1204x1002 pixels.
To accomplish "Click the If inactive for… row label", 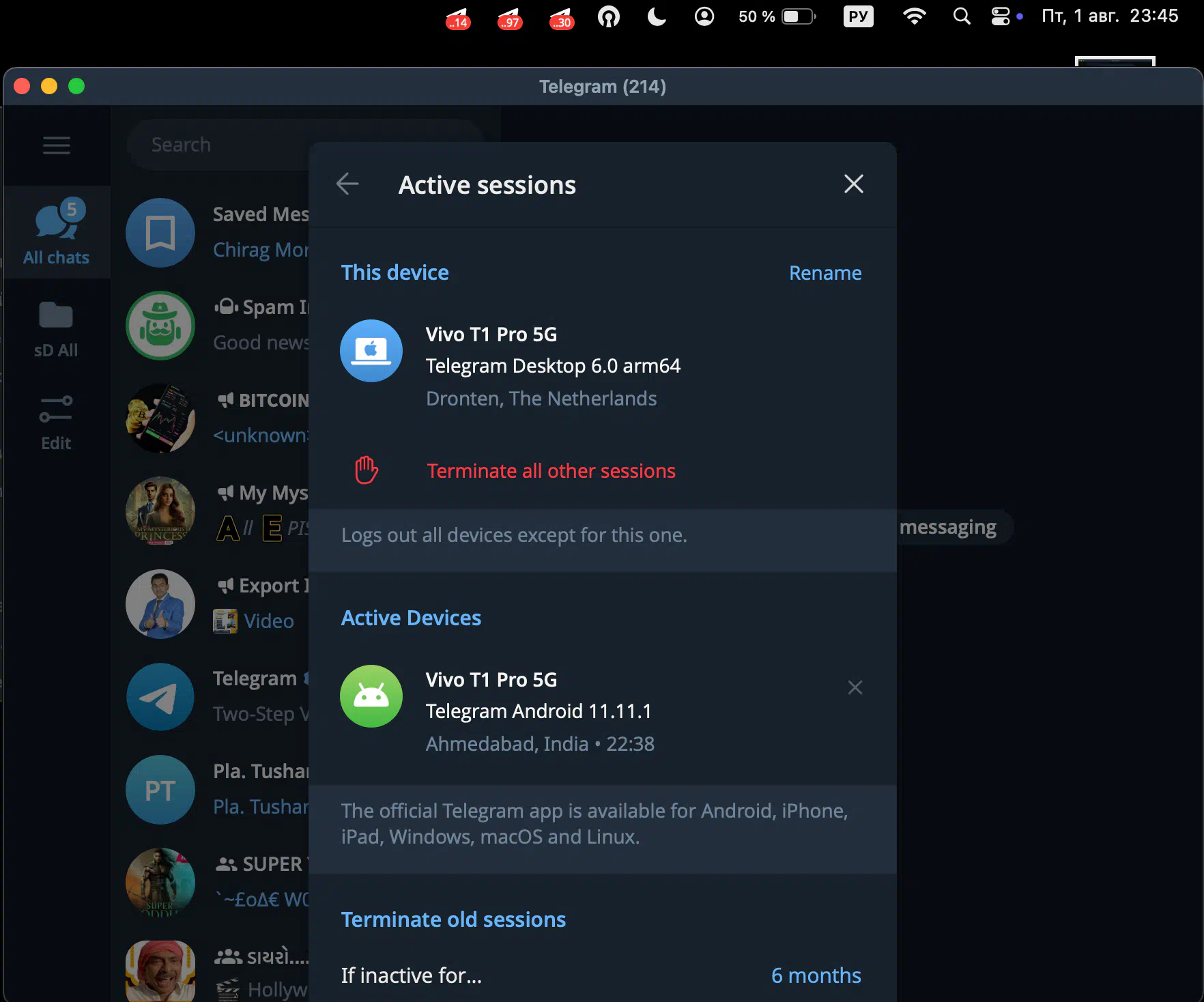I will coord(412,975).
